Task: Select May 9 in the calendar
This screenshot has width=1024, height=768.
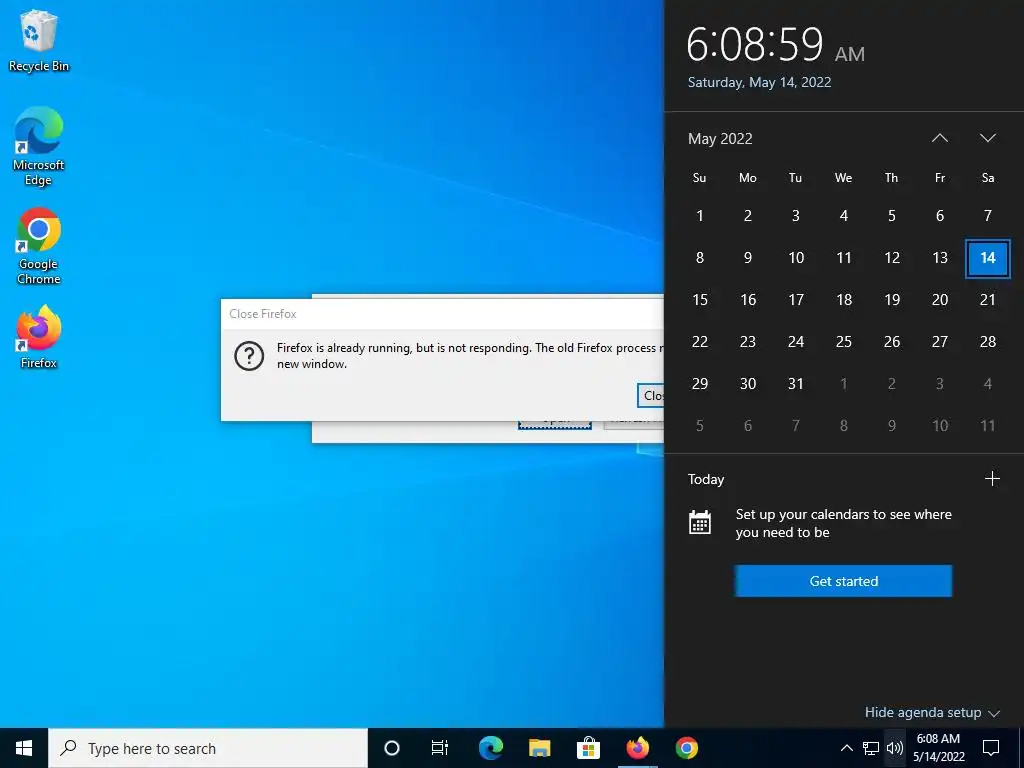Action: coord(748,258)
